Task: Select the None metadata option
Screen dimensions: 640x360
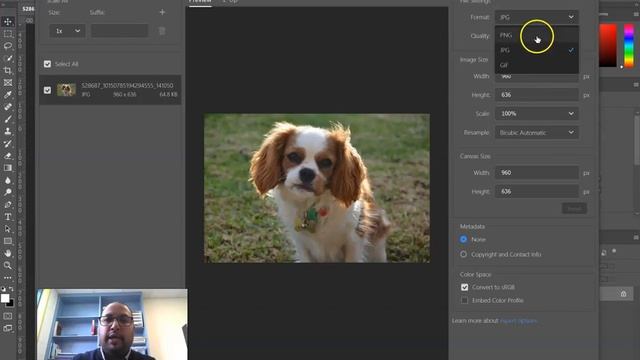Action: pos(463,239)
